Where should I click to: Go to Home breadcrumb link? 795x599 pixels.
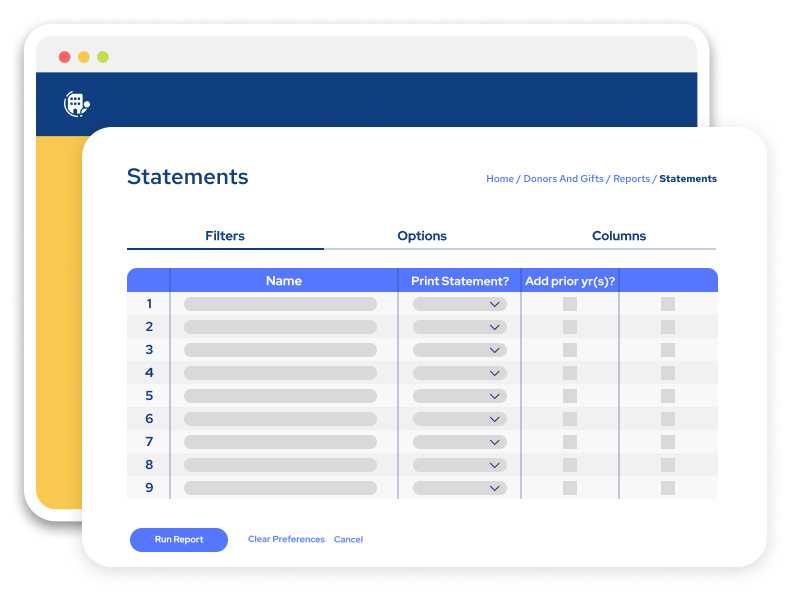point(500,179)
